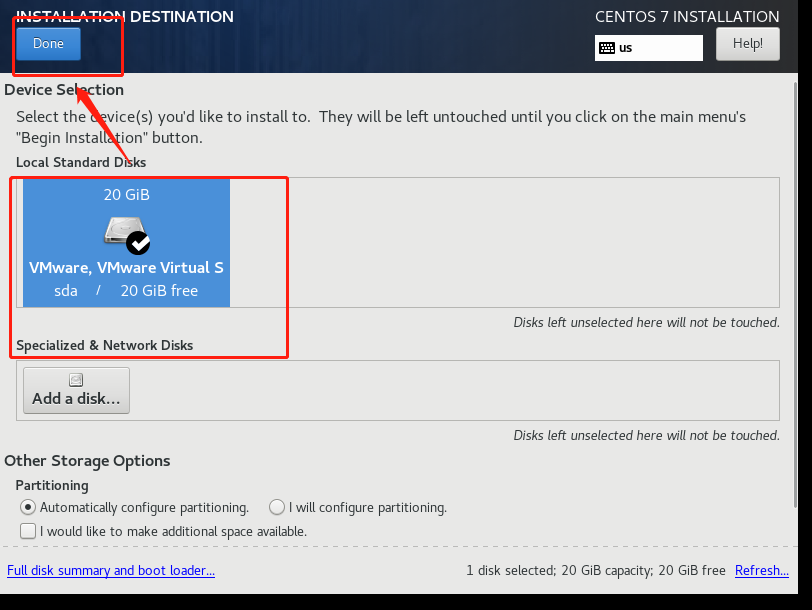Click the 'VMware, VMware Virtual S' disk name

[126, 268]
